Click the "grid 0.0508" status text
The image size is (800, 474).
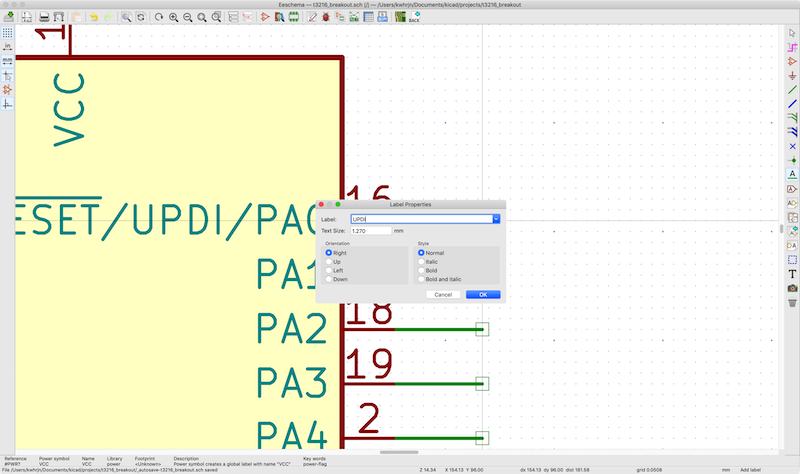coord(649,470)
